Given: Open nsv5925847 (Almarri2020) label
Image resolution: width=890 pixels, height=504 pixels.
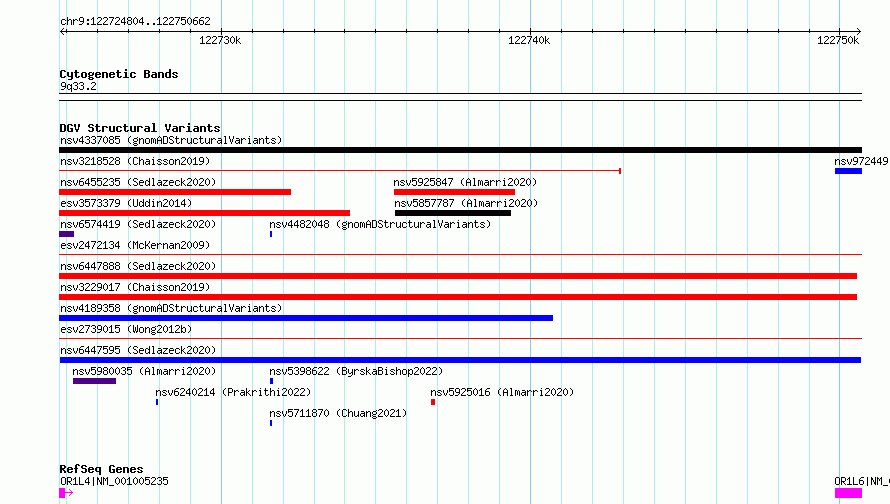Looking at the screenshot, I should pyautogui.click(x=465, y=182).
